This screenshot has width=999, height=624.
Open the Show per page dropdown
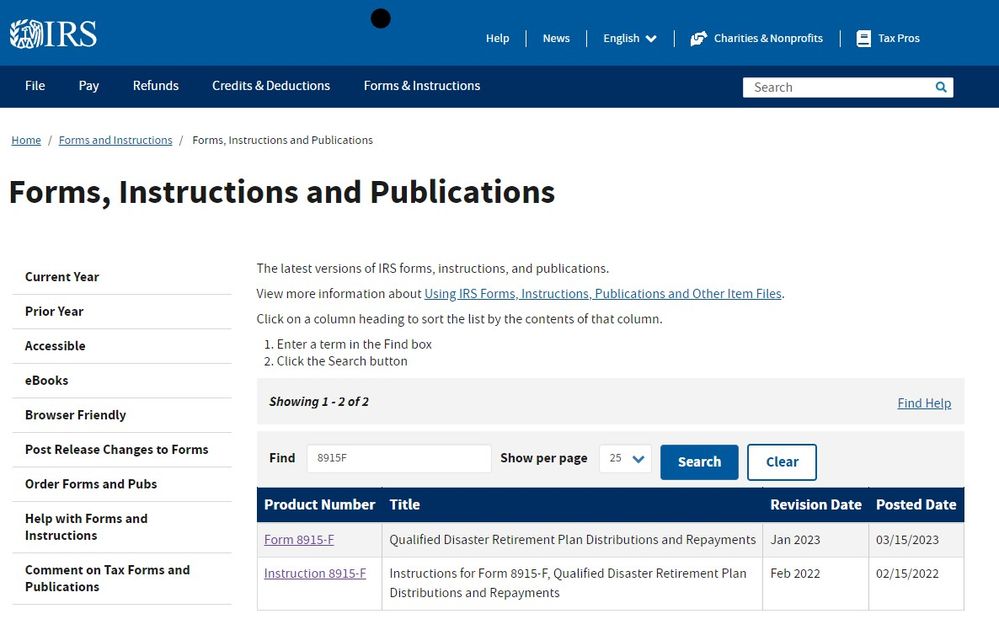tap(626, 458)
